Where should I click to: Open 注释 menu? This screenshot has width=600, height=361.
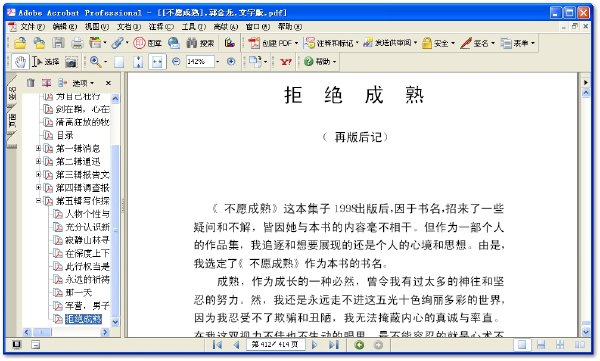pos(161,26)
